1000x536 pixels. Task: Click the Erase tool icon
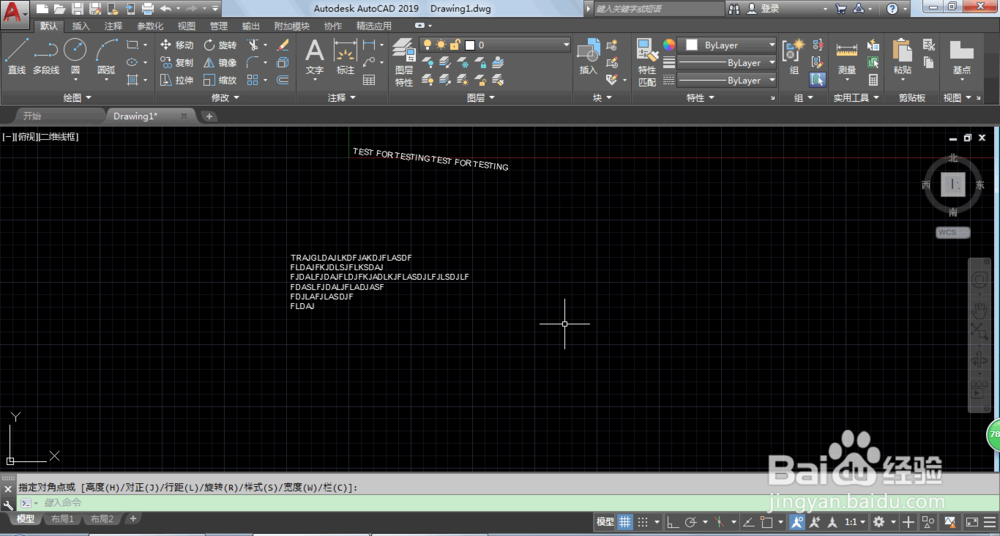(x=283, y=45)
